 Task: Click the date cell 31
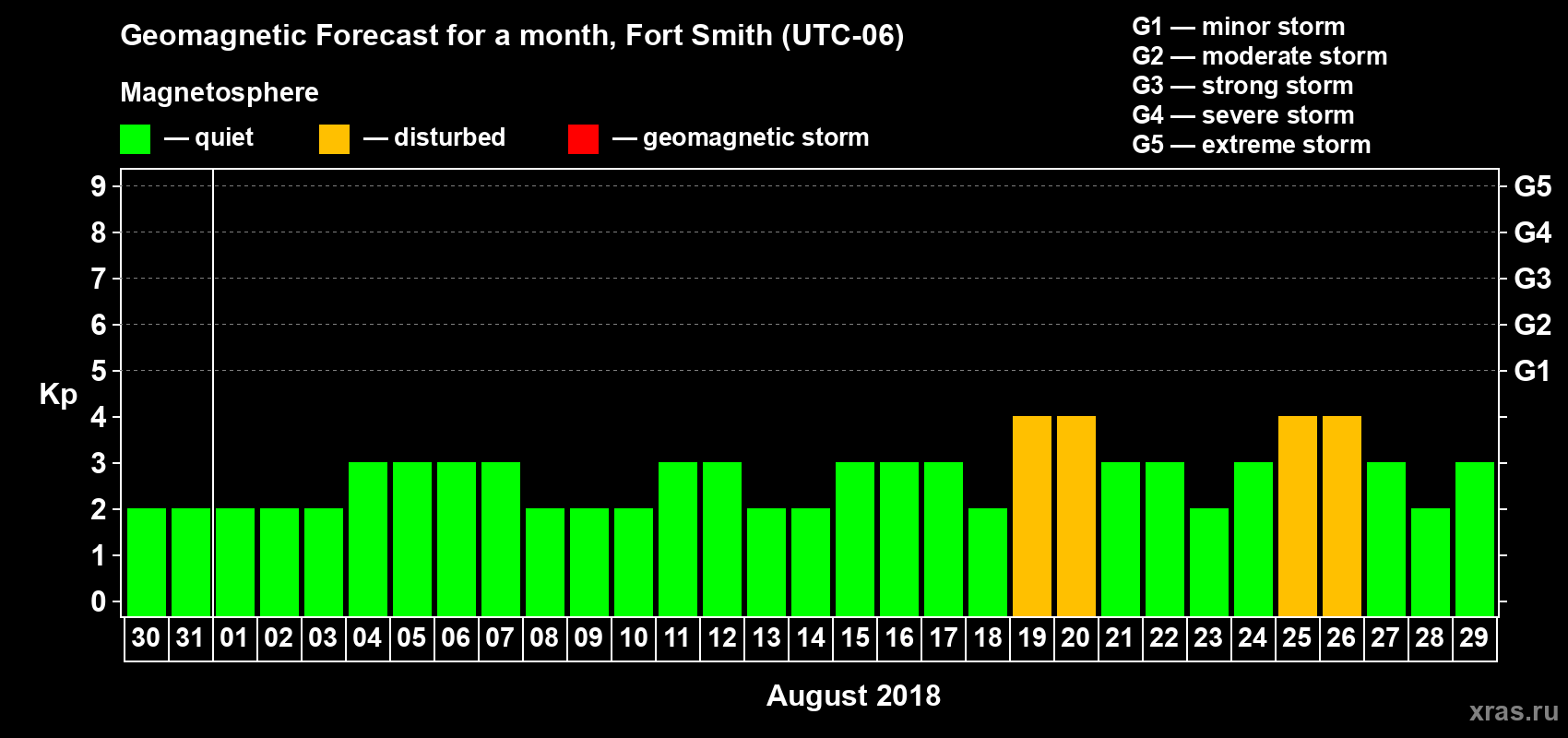tap(190, 638)
